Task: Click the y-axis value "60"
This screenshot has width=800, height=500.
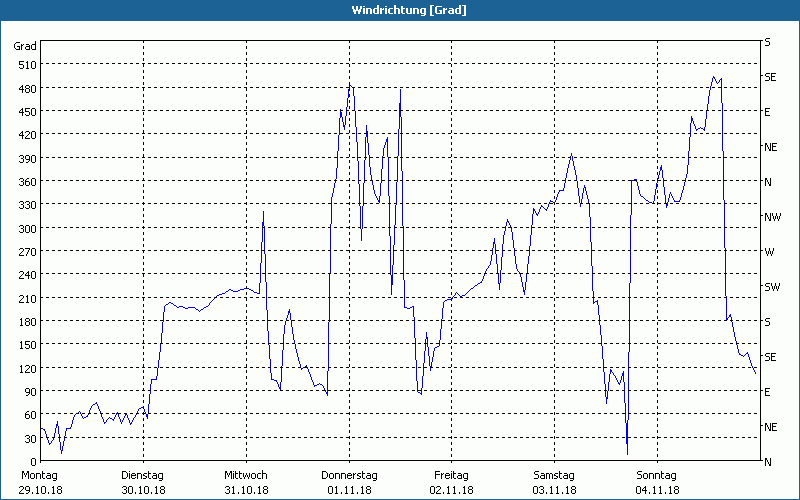Action: point(31,415)
